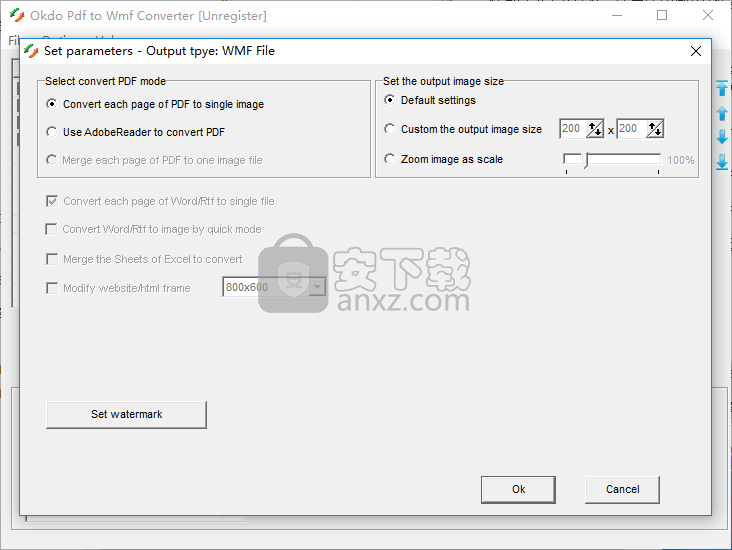Click the Okdo main window app icon
The image size is (732, 550).
pyautogui.click(x=17, y=15)
